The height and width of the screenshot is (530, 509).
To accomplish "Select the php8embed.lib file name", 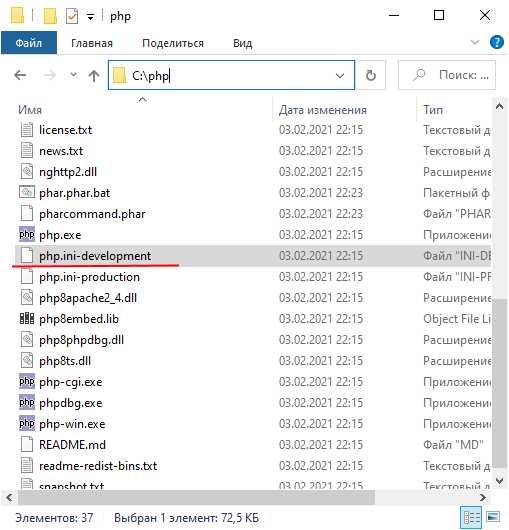I will point(79,319).
